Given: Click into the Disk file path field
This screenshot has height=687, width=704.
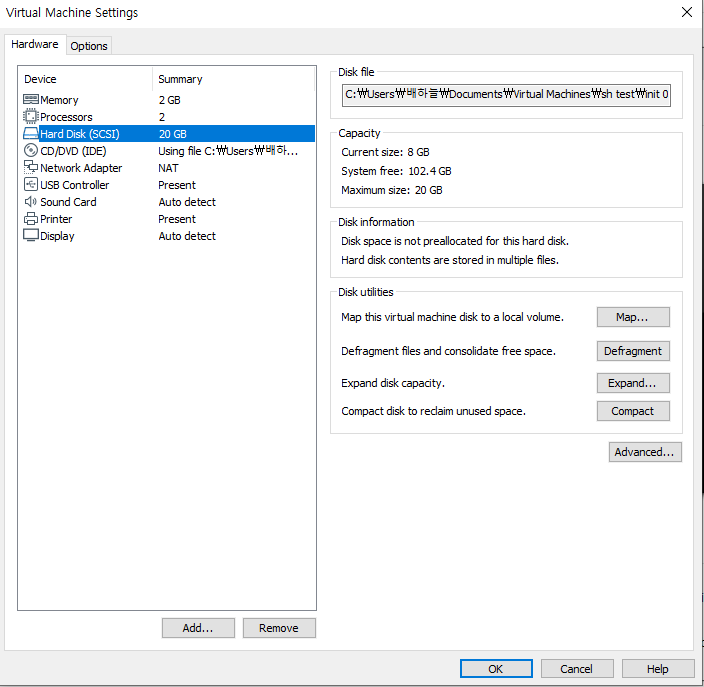Looking at the screenshot, I should [x=506, y=95].
